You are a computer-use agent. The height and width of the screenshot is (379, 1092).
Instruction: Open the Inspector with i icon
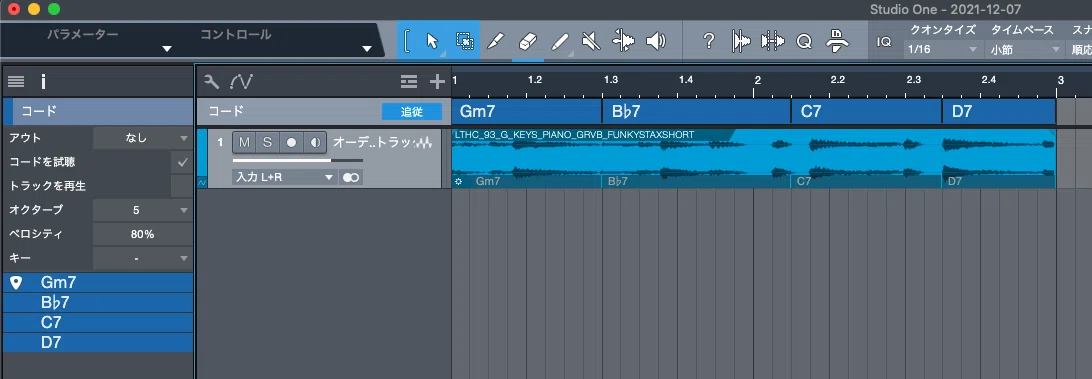(43, 82)
